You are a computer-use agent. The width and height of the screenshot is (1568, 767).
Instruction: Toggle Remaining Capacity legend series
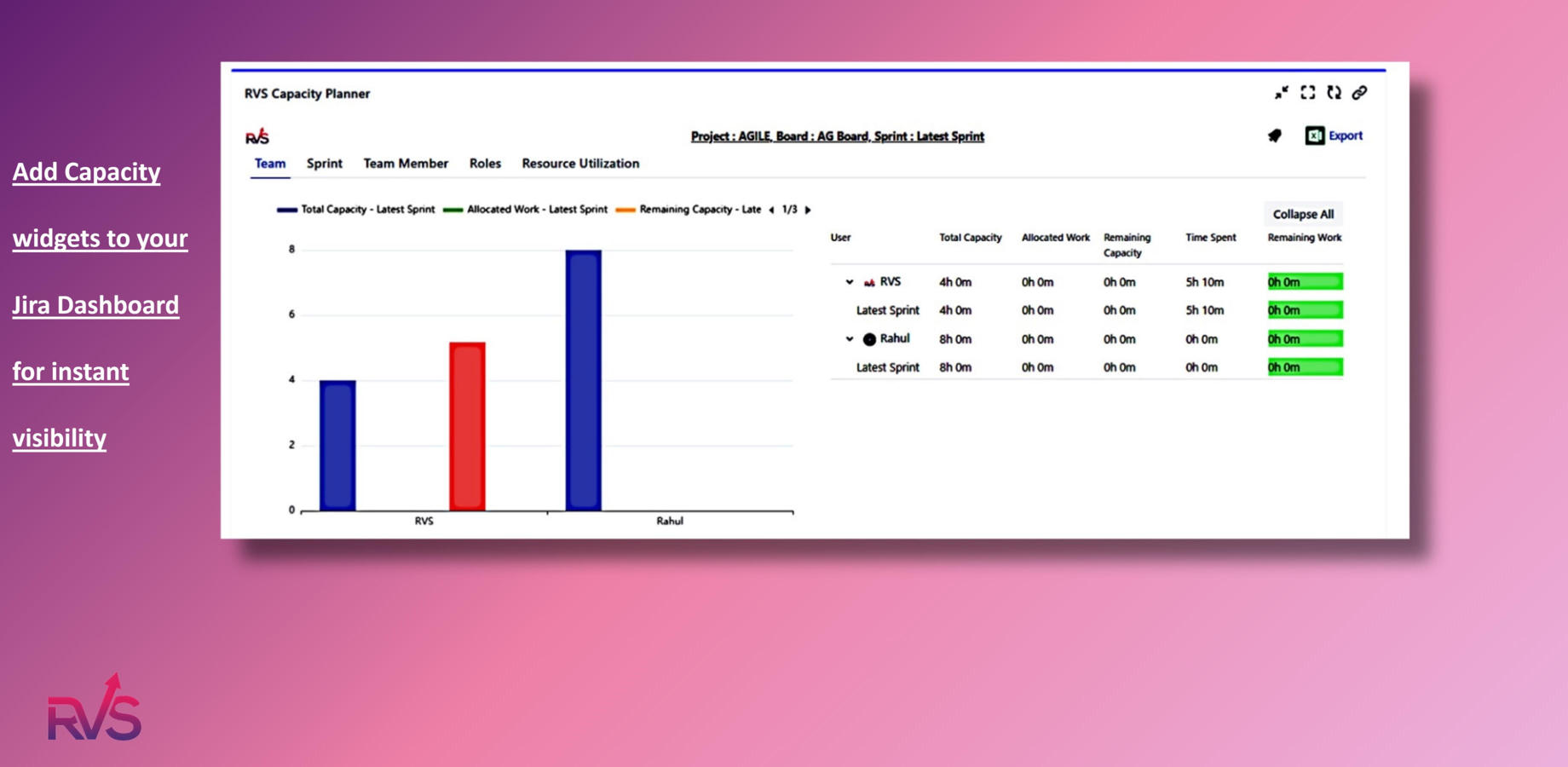pos(689,210)
